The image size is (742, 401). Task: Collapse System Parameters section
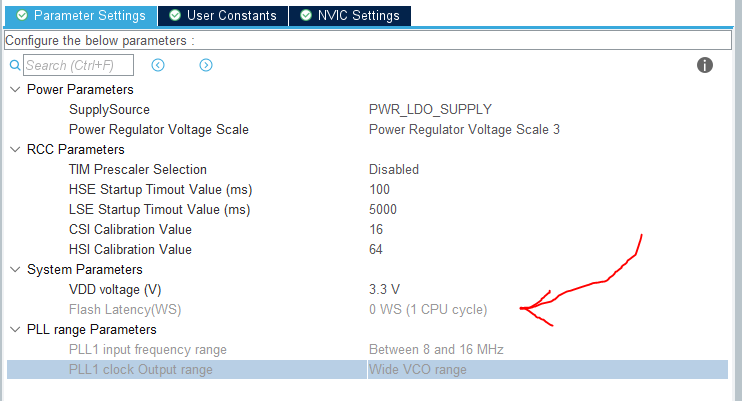(x=14, y=269)
